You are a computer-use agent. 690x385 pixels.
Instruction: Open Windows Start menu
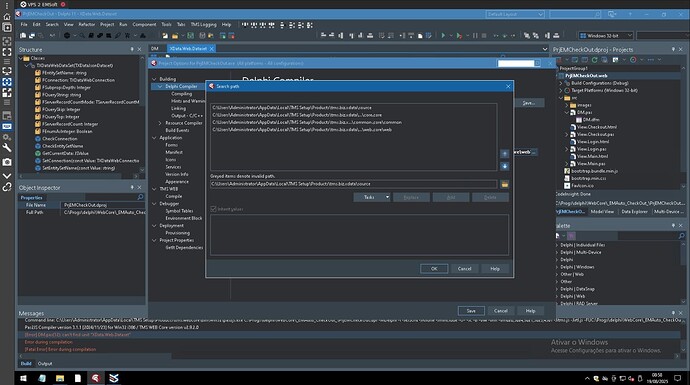[23, 378]
